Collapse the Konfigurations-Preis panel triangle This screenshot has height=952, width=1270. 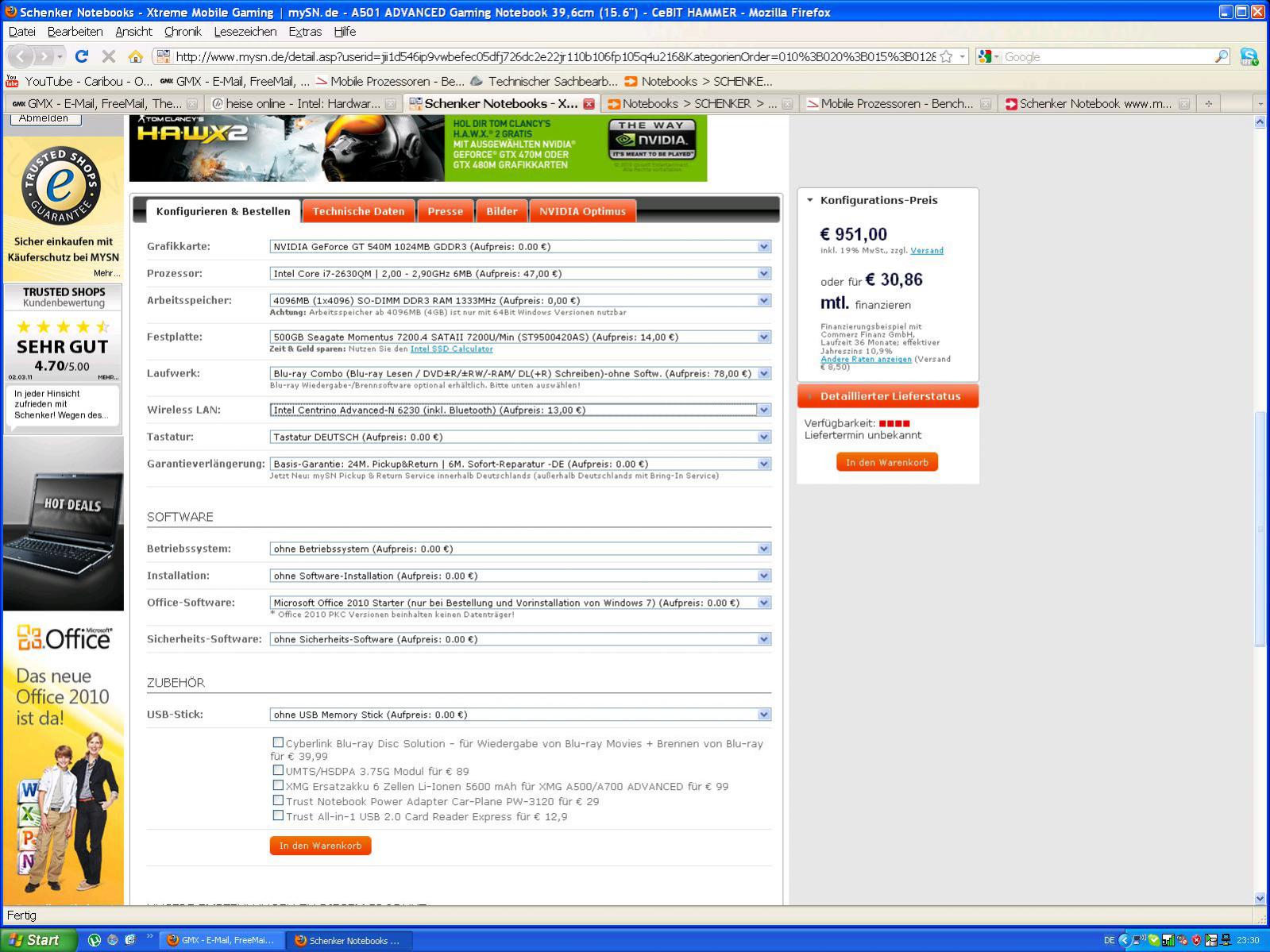(x=810, y=200)
